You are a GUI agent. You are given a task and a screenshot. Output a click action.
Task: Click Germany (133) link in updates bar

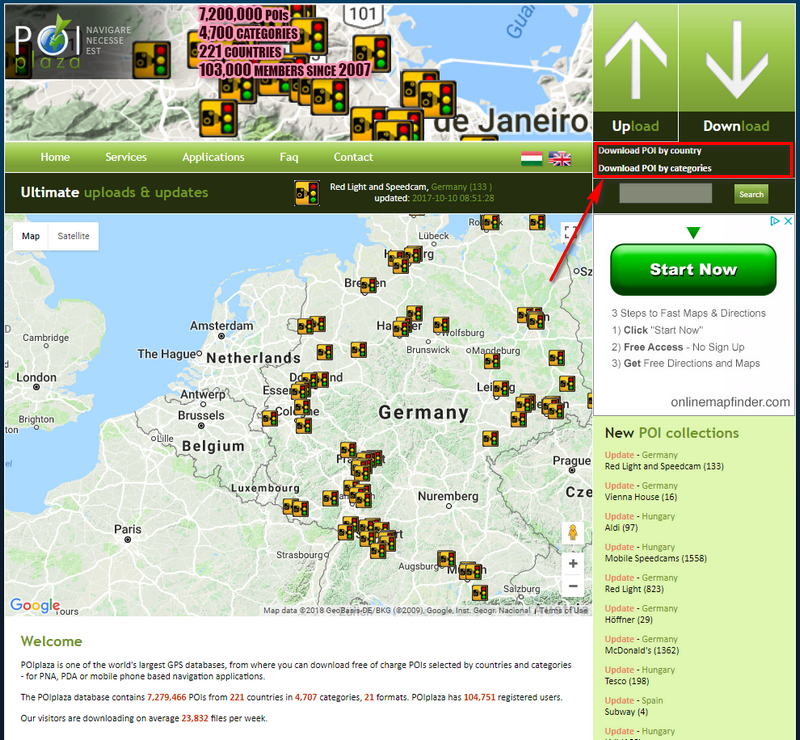click(x=461, y=187)
